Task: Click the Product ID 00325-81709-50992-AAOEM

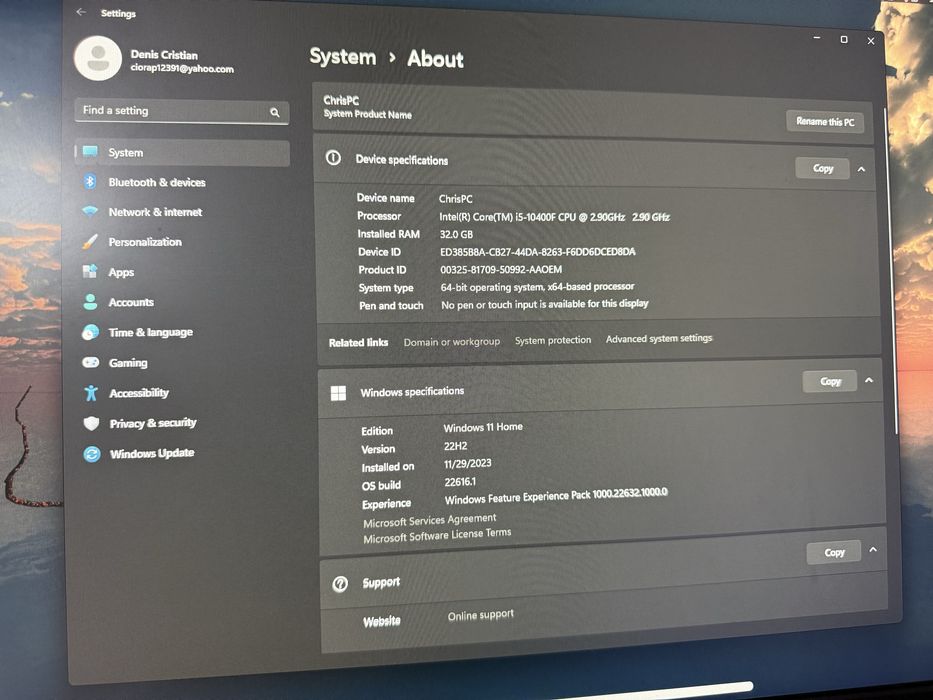Action: tap(501, 270)
